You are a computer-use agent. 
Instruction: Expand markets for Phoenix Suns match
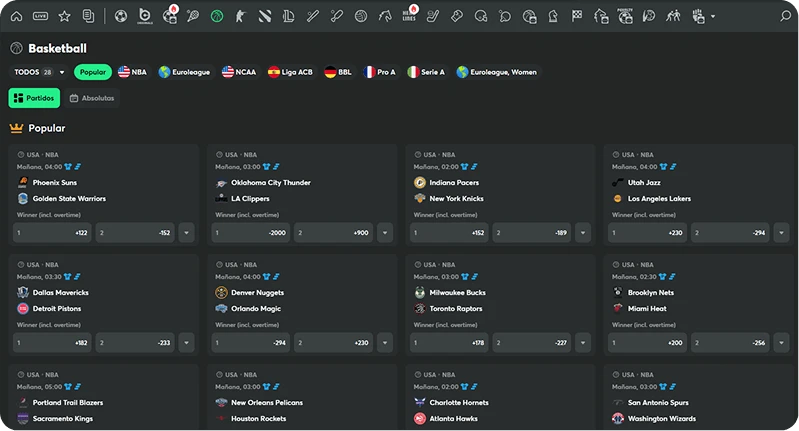coord(187,233)
